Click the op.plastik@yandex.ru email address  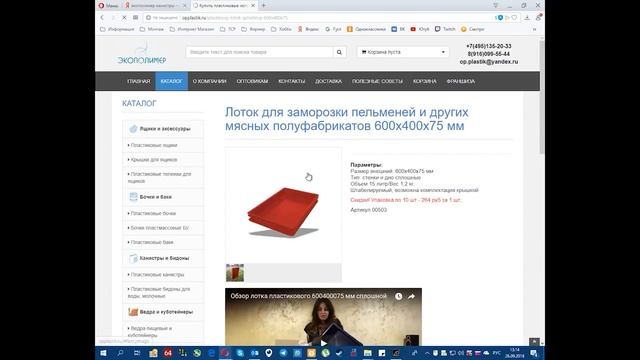tap(489, 62)
